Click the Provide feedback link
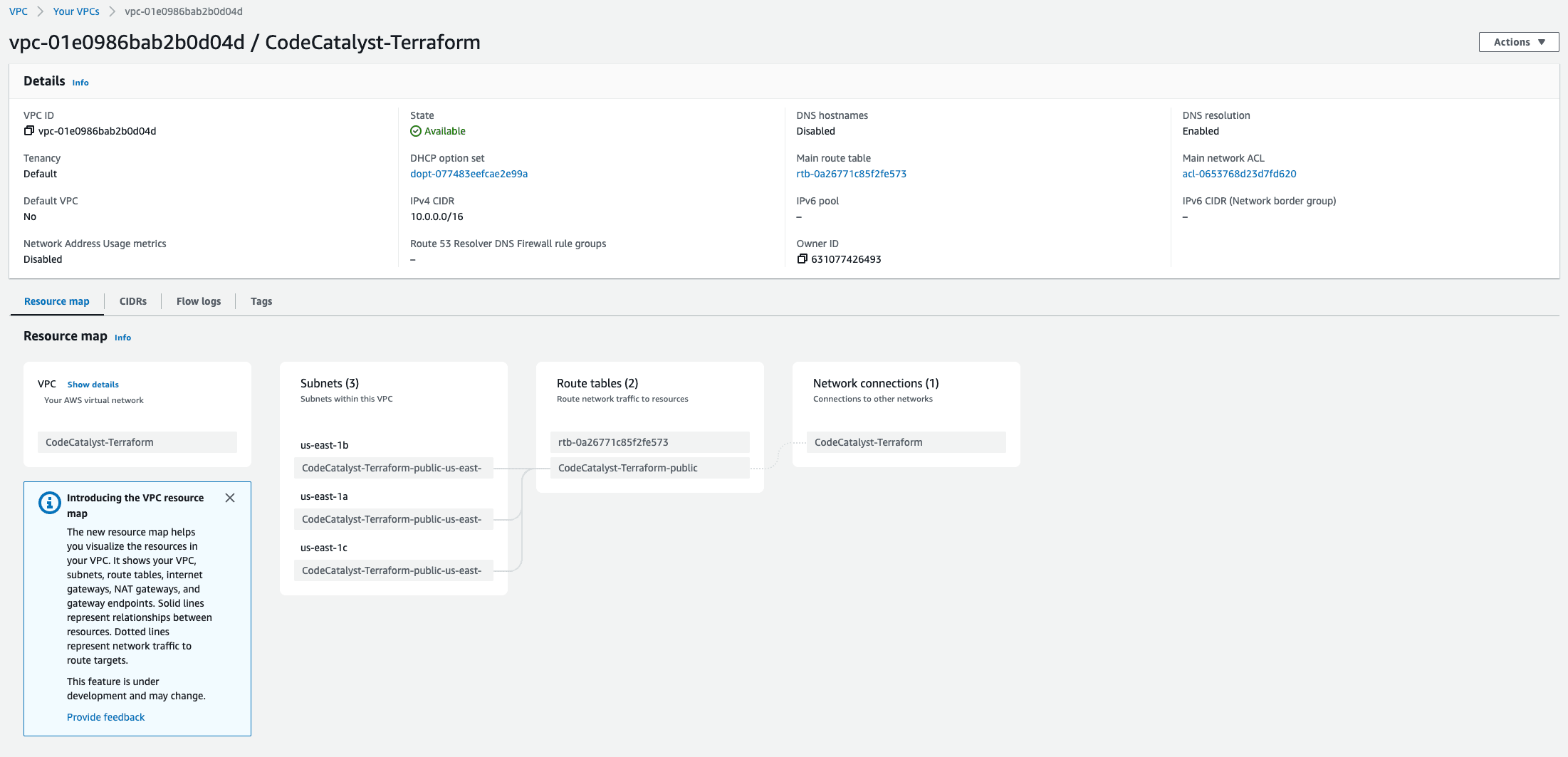1568x757 pixels. 105,717
